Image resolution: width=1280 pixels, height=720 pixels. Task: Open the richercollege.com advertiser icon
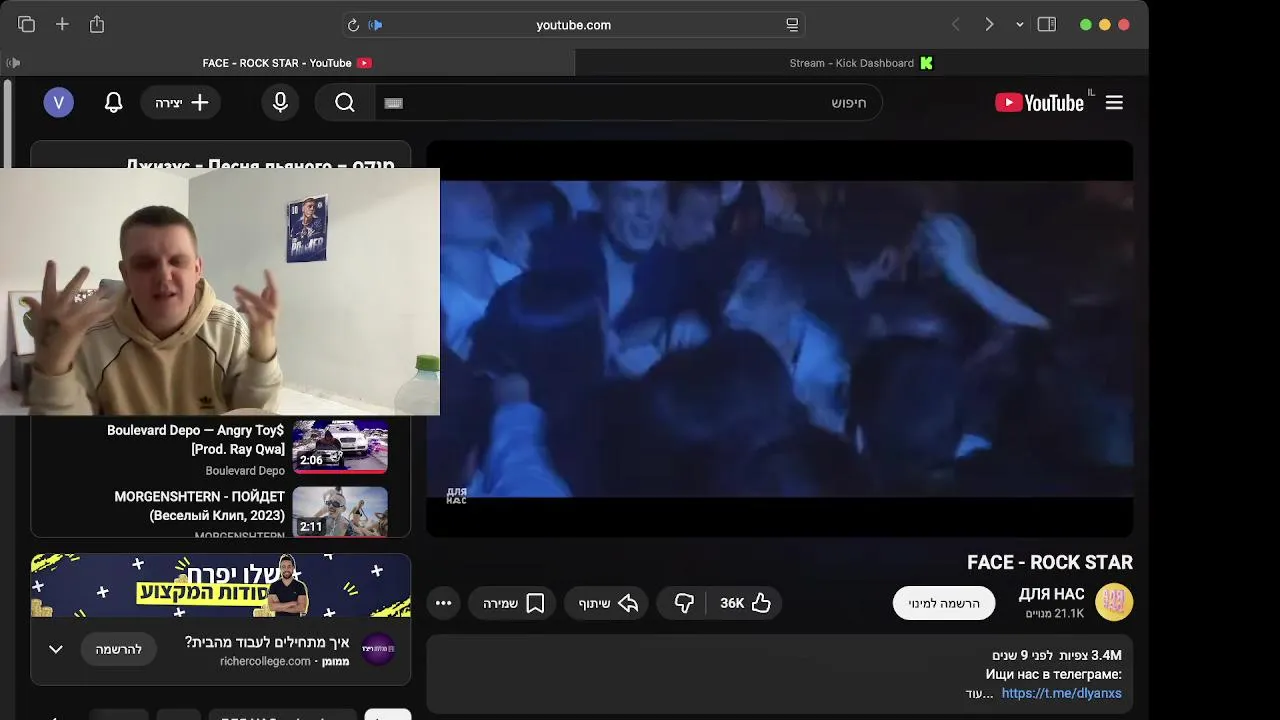click(x=378, y=650)
